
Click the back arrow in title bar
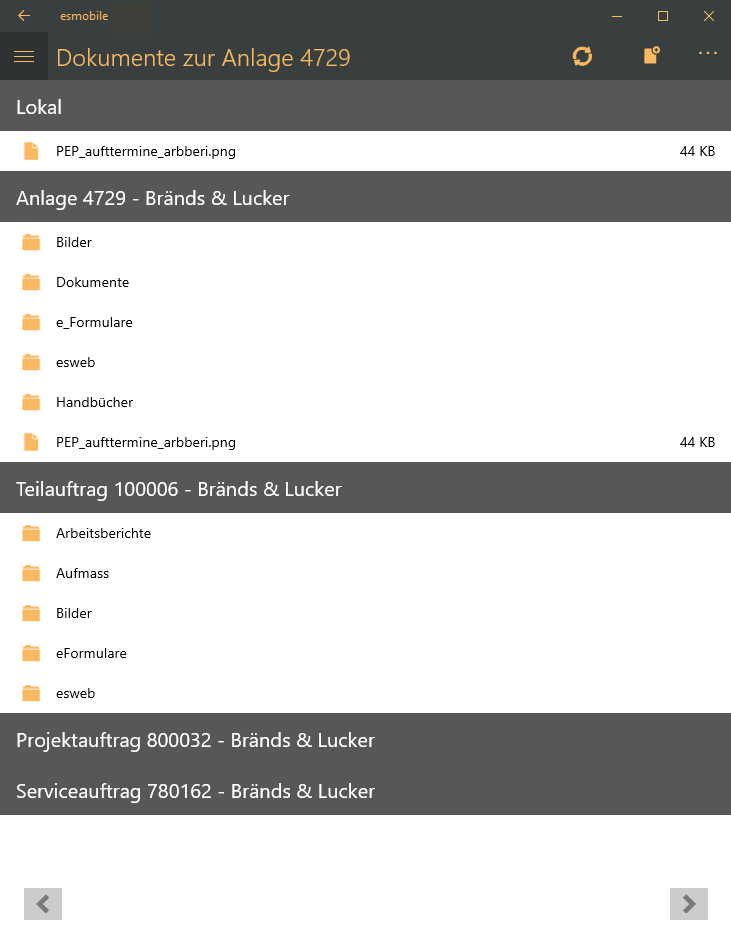tap(24, 16)
